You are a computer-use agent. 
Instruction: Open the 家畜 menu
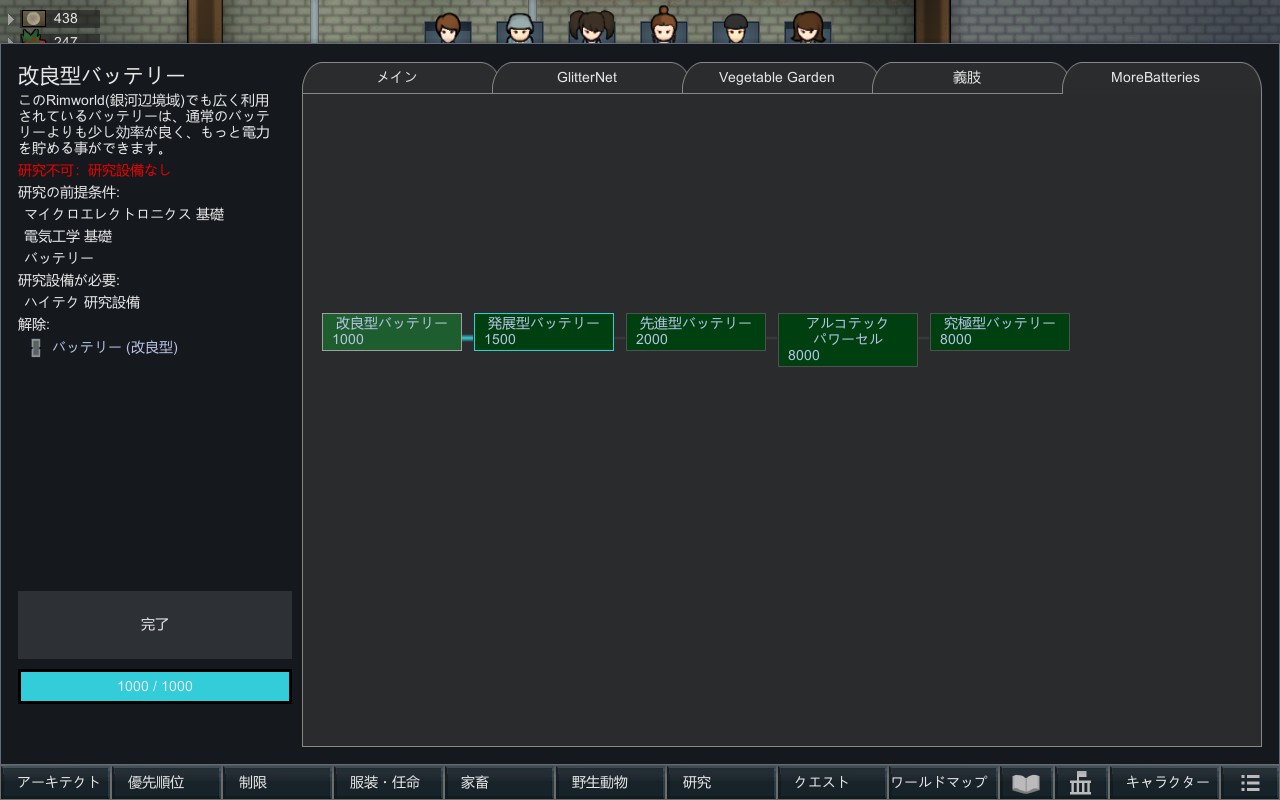[499, 783]
